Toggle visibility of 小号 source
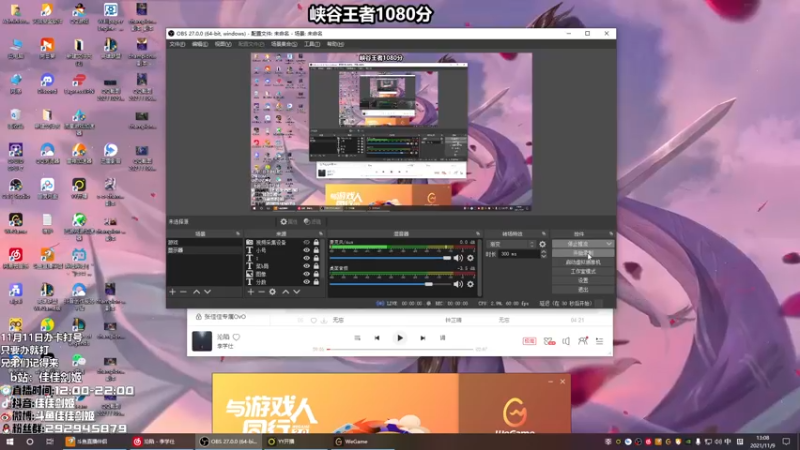Screen dimensions: 800x450 click(x=307, y=251)
